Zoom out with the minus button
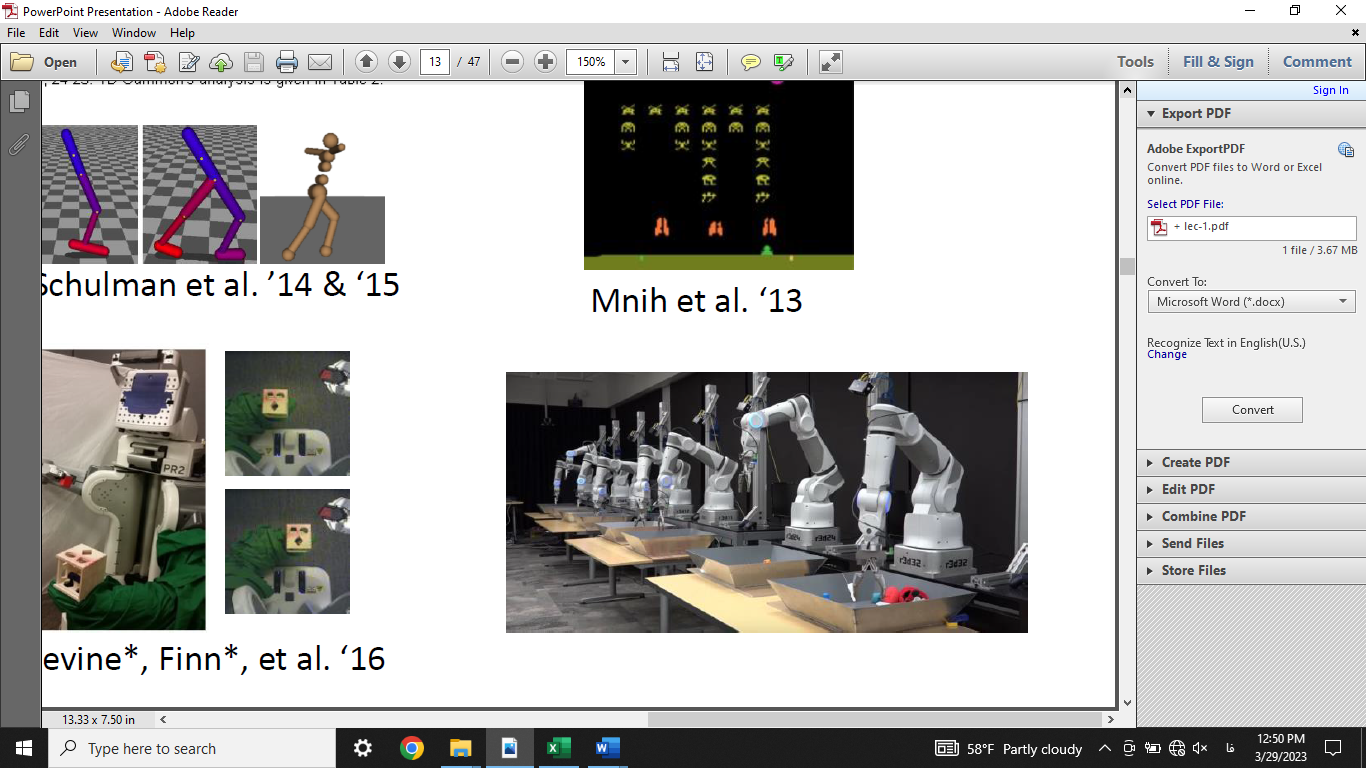 point(512,62)
